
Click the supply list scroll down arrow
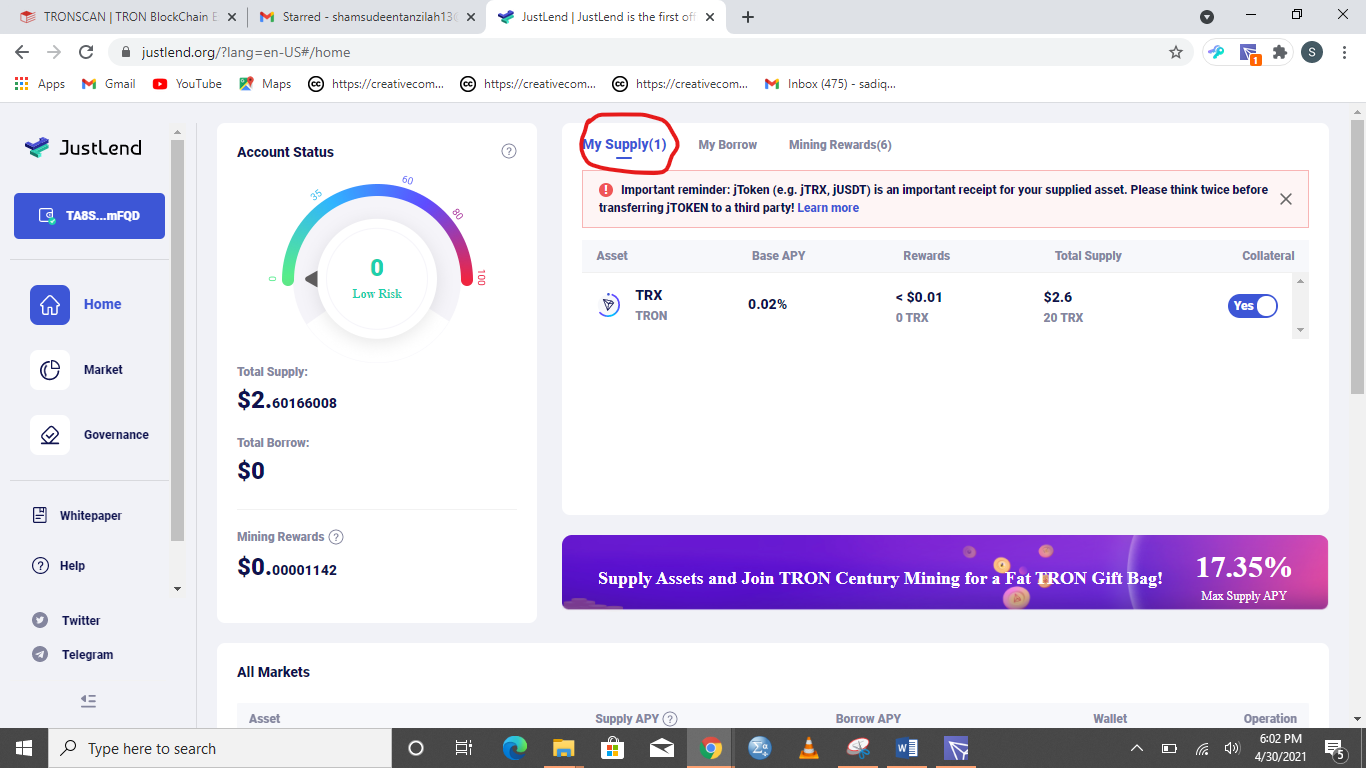pos(1300,330)
